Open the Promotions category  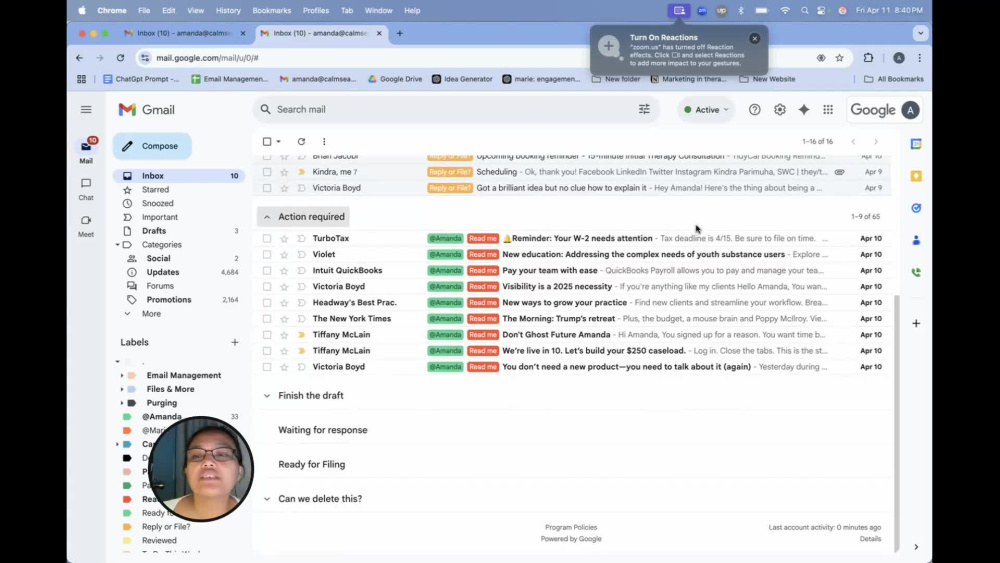[x=169, y=300]
